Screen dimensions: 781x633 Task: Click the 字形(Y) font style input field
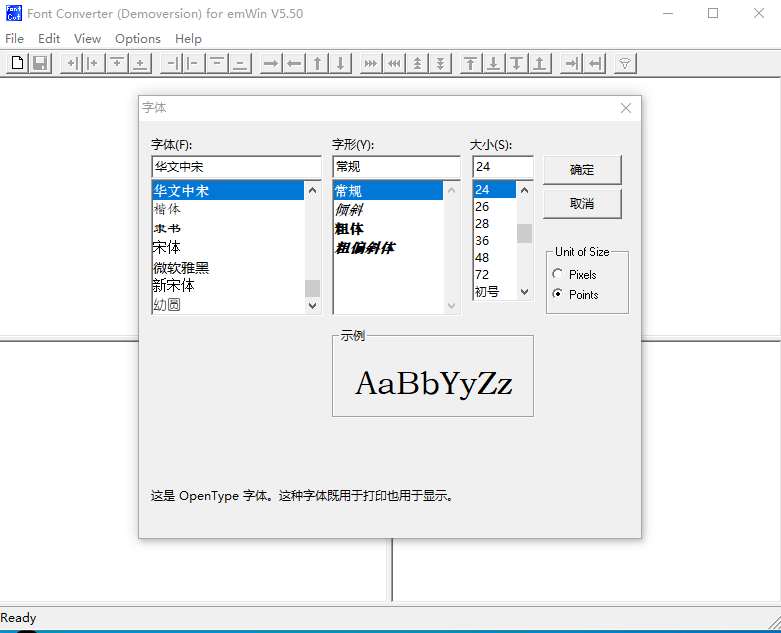coord(396,167)
